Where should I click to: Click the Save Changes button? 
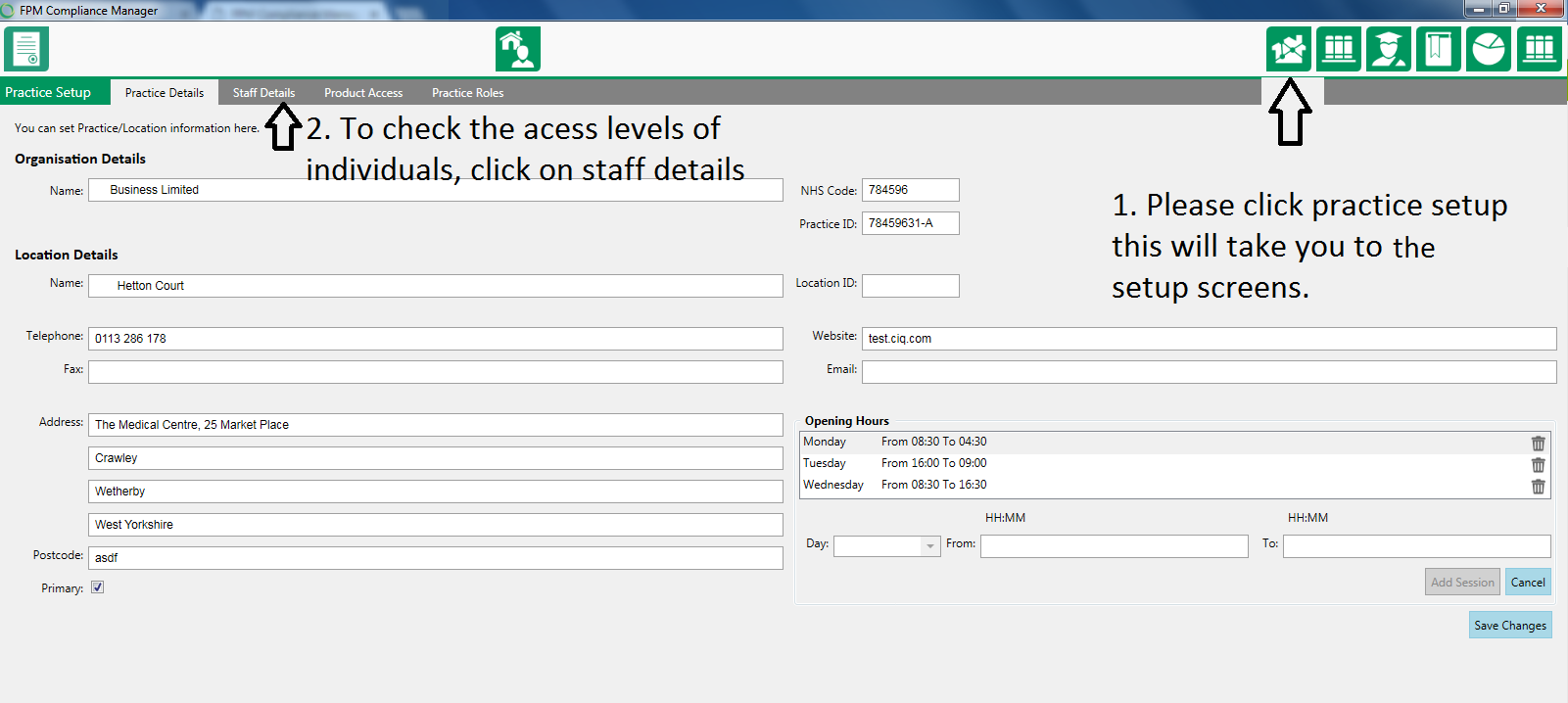(x=1509, y=626)
